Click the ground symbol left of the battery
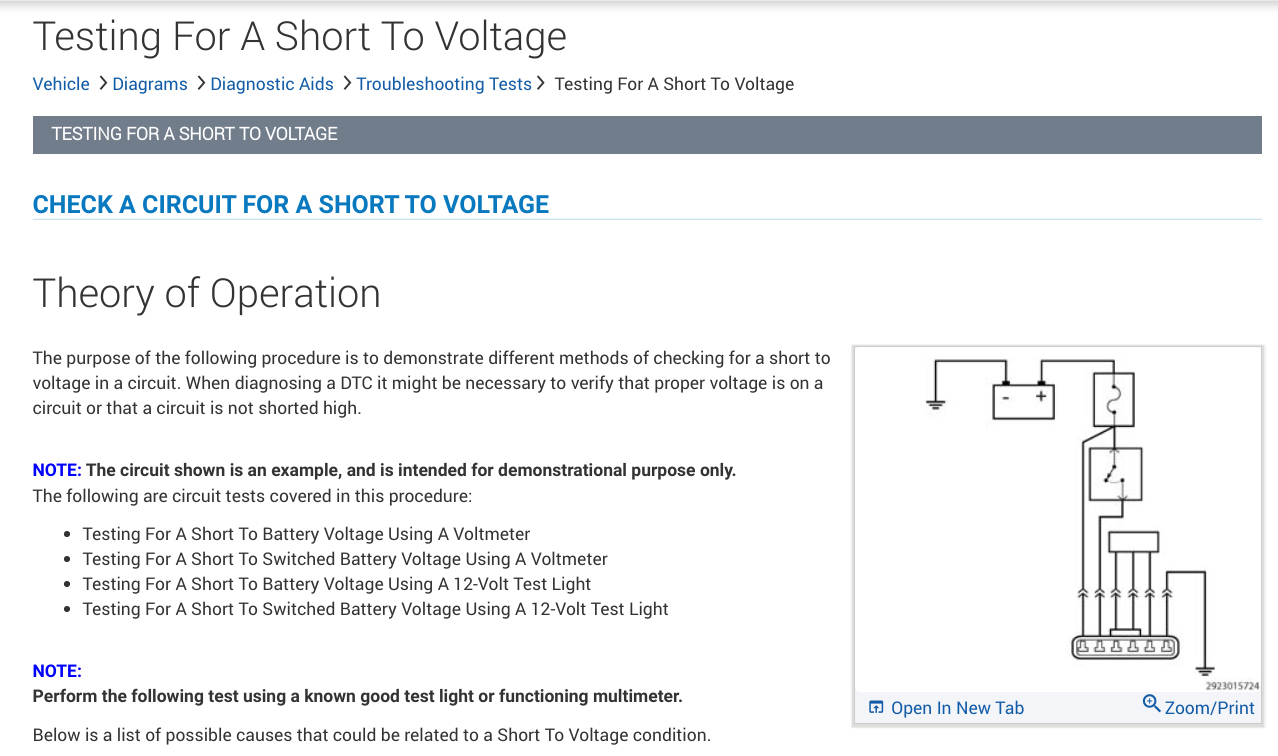 click(935, 404)
